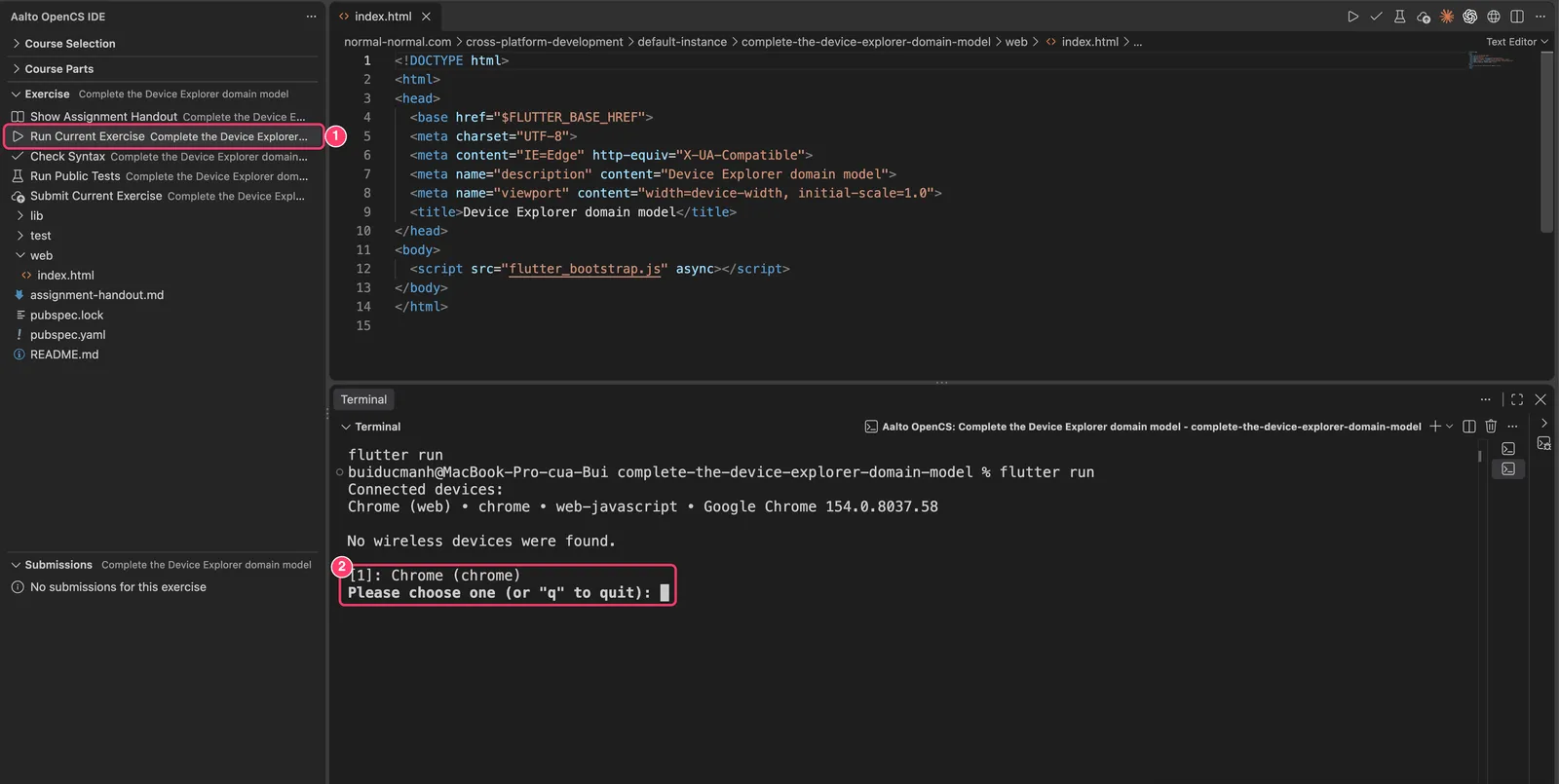This screenshot has width=1559, height=784.
Task: Open the Text Editor dropdown
Action: [1516, 42]
